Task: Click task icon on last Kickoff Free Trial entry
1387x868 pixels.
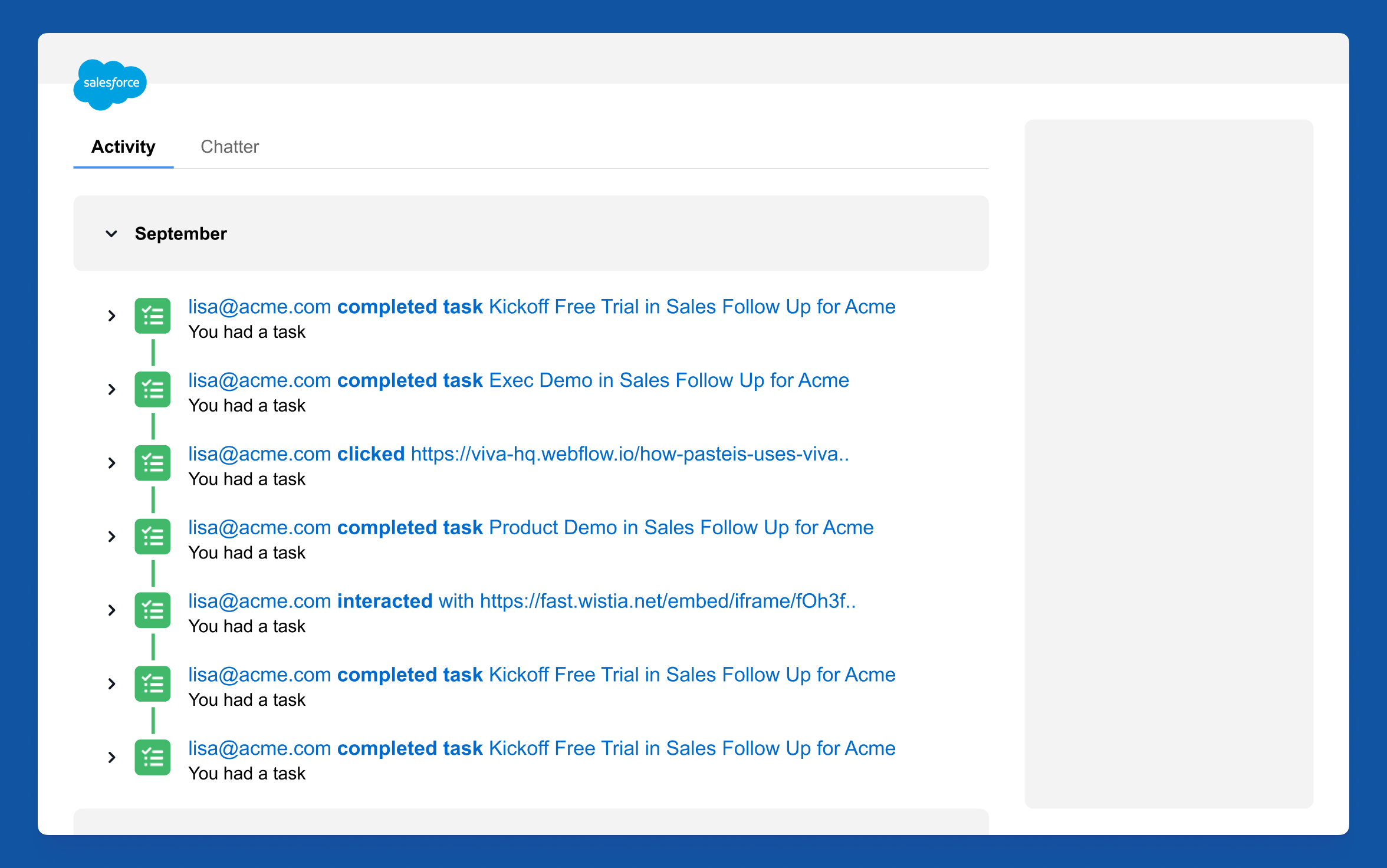Action: point(153,757)
